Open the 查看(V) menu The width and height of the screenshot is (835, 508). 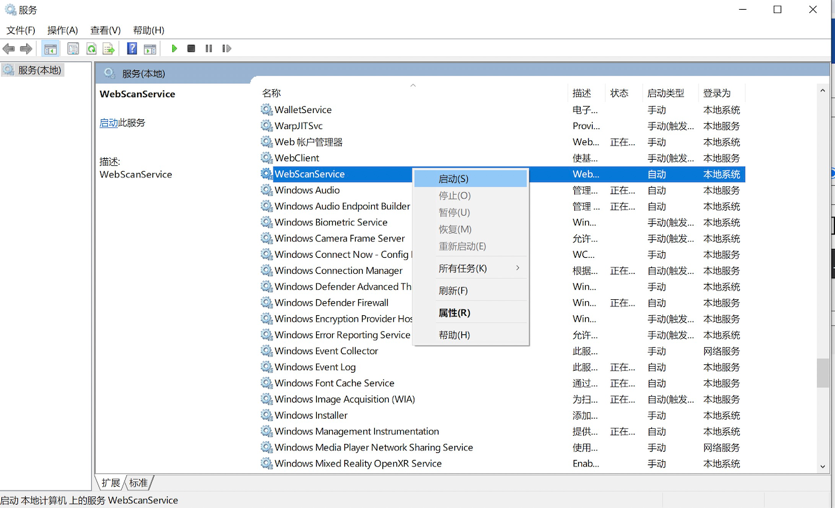tap(105, 30)
